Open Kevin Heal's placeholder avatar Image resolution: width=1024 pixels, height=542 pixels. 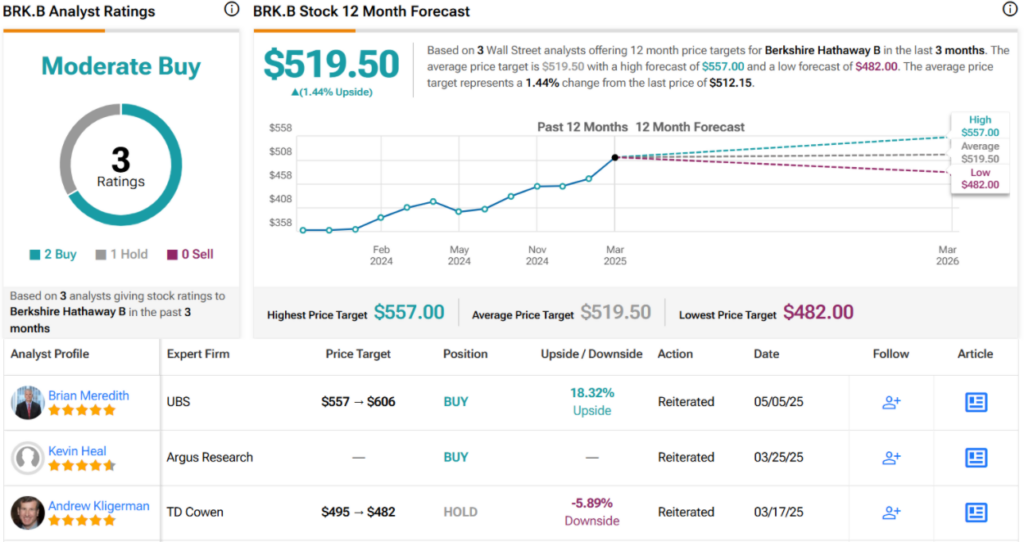(x=27, y=458)
